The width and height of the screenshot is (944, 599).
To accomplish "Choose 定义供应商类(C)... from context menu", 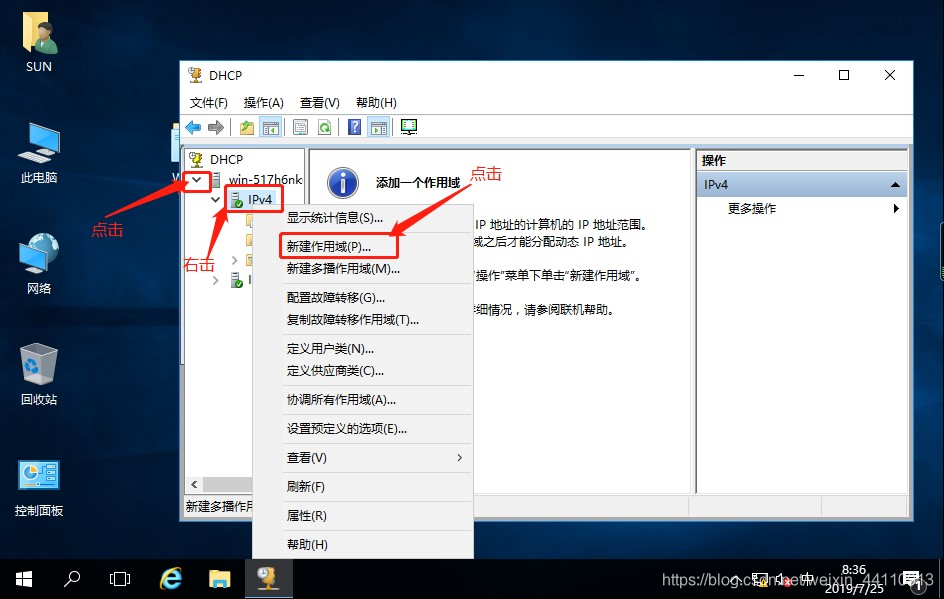I will (363, 371).
